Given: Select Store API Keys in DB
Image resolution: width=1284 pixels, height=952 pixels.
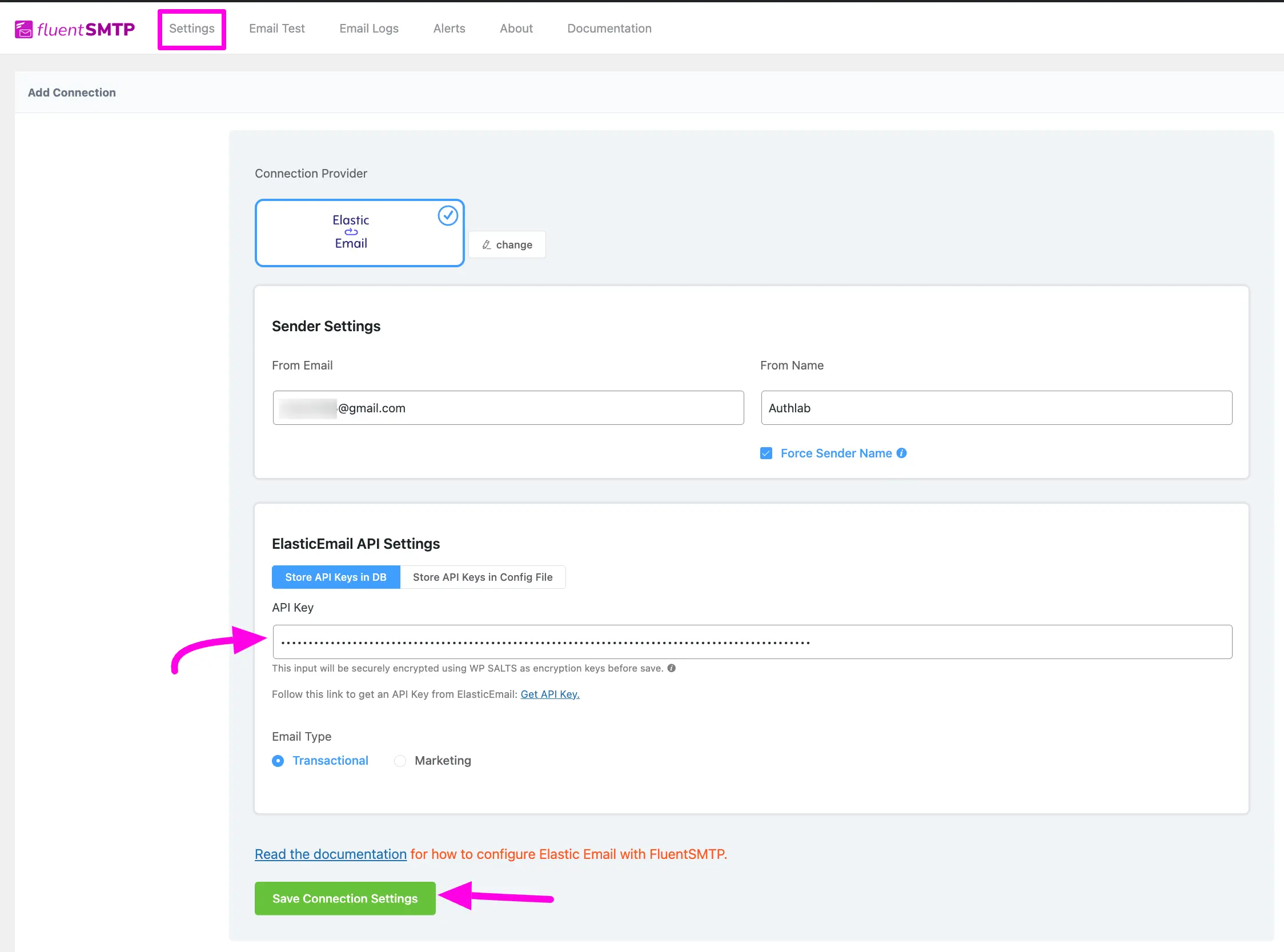Looking at the screenshot, I should 336,577.
